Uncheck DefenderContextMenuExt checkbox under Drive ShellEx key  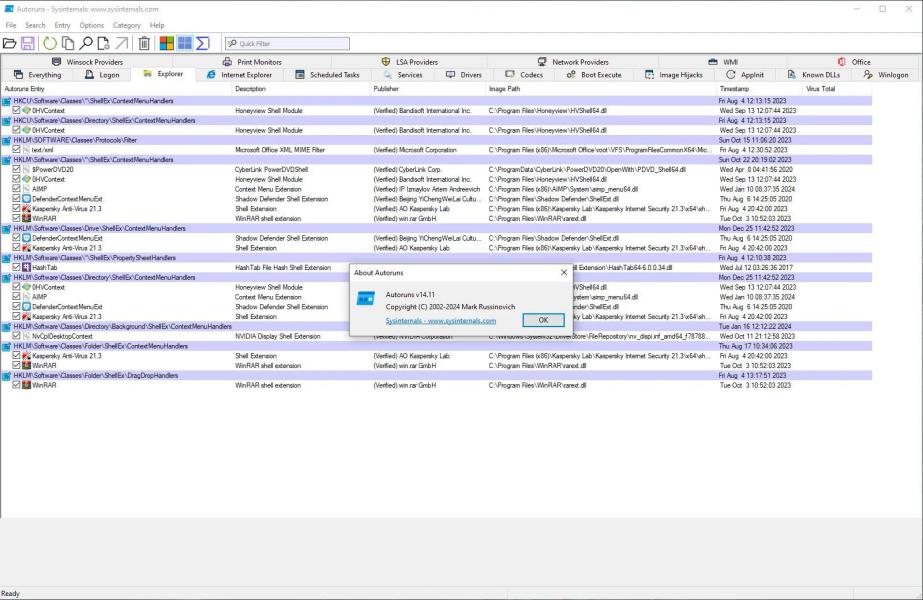pyautogui.click(x=16, y=238)
